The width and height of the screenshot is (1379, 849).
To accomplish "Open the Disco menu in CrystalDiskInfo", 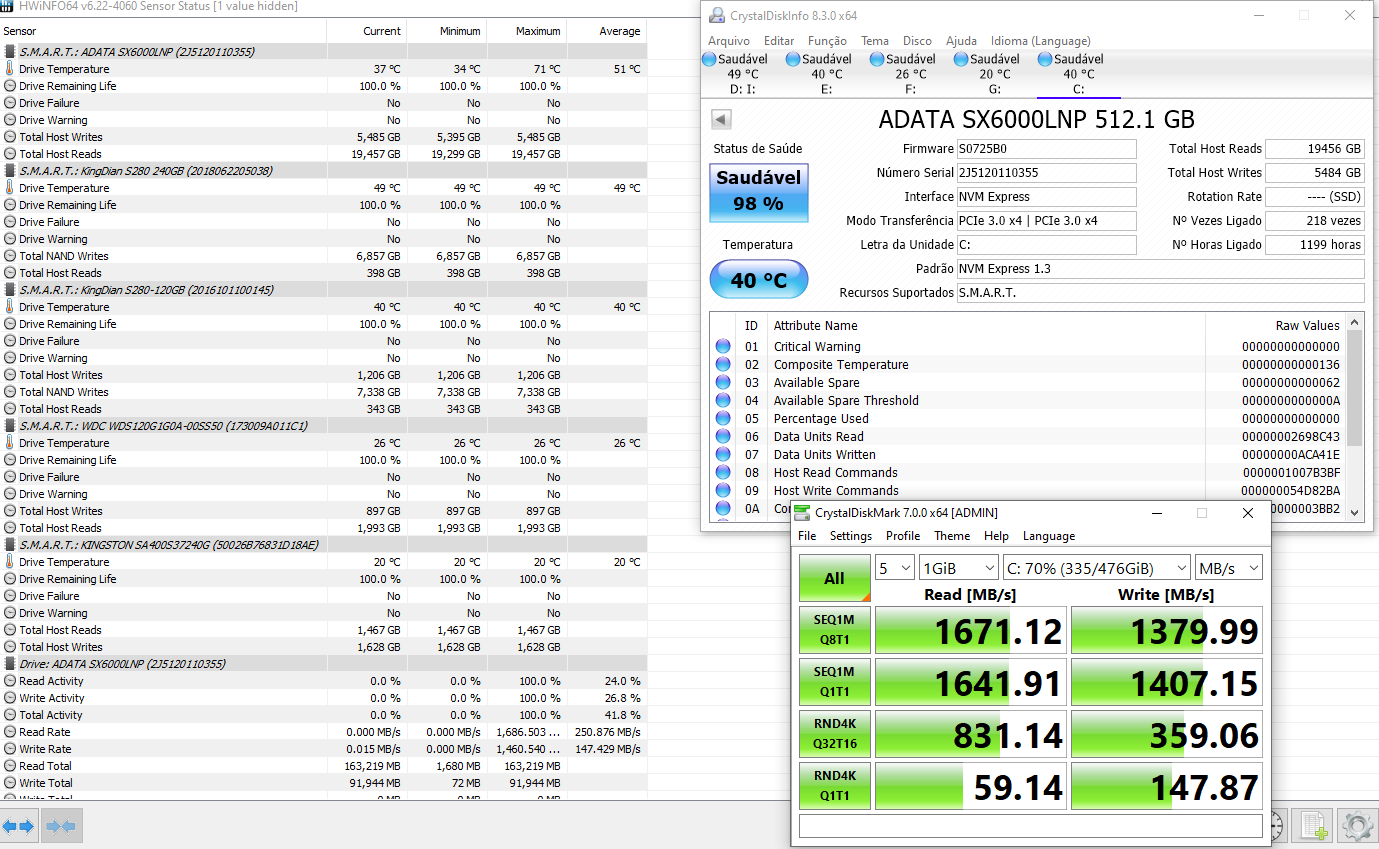I will pos(917,41).
